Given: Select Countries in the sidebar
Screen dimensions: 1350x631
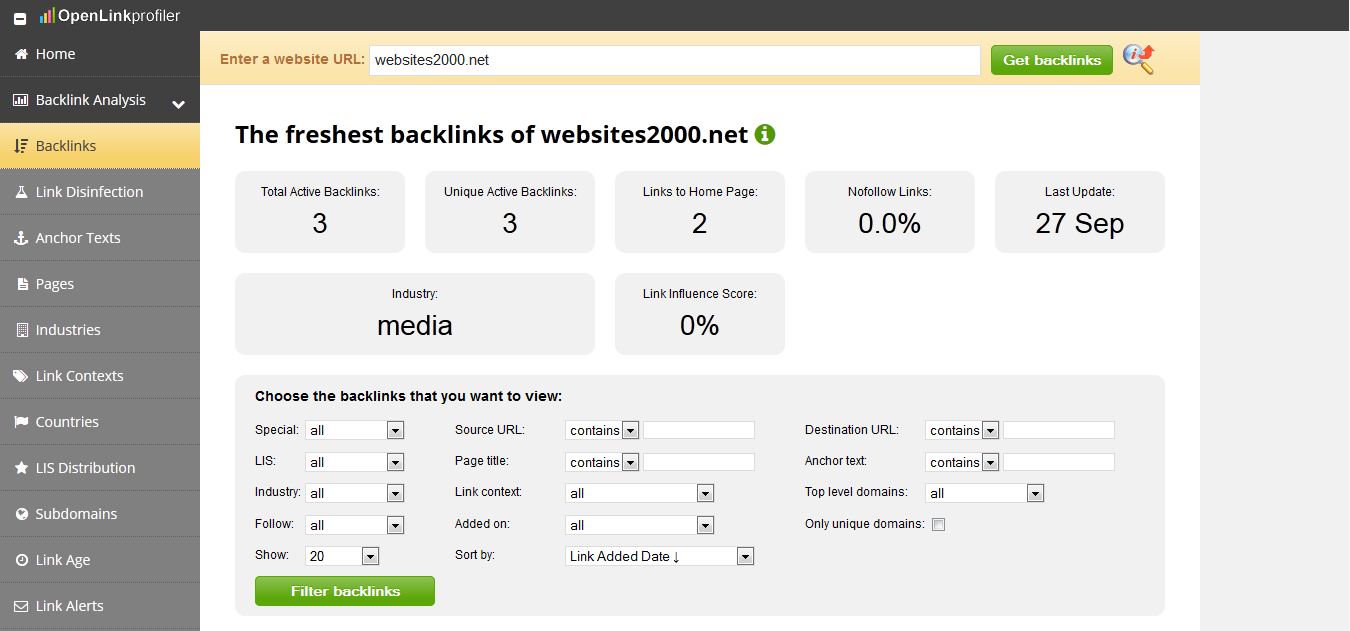Looking at the screenshot, I should [x=100, y=422].
